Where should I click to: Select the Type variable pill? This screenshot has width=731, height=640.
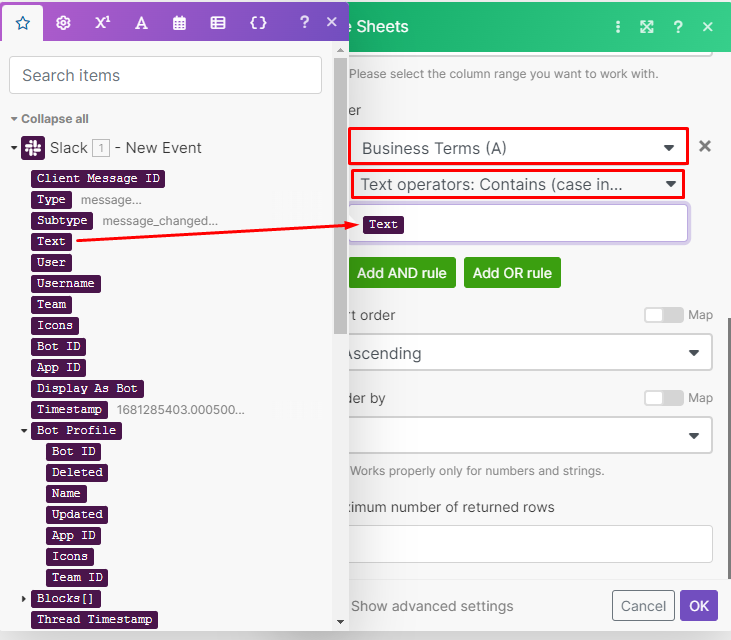click(51, 200)
